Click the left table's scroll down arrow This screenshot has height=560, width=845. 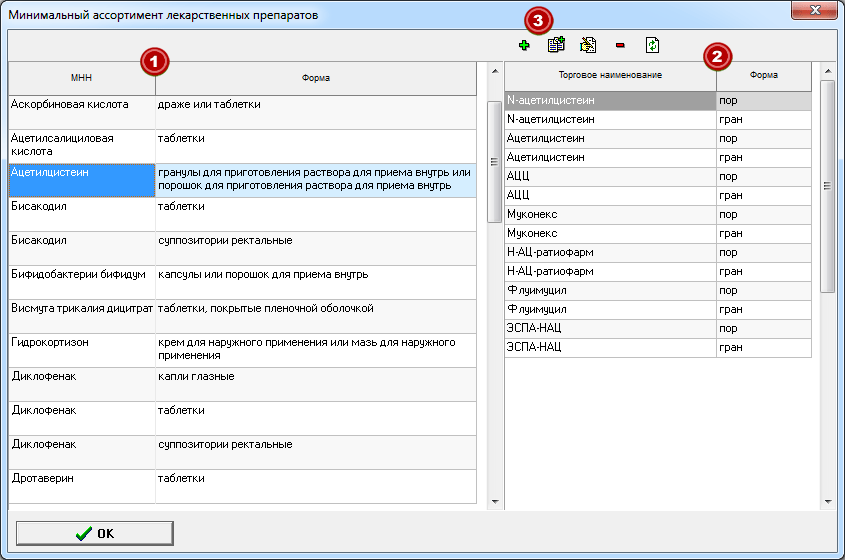click(495, 502)
